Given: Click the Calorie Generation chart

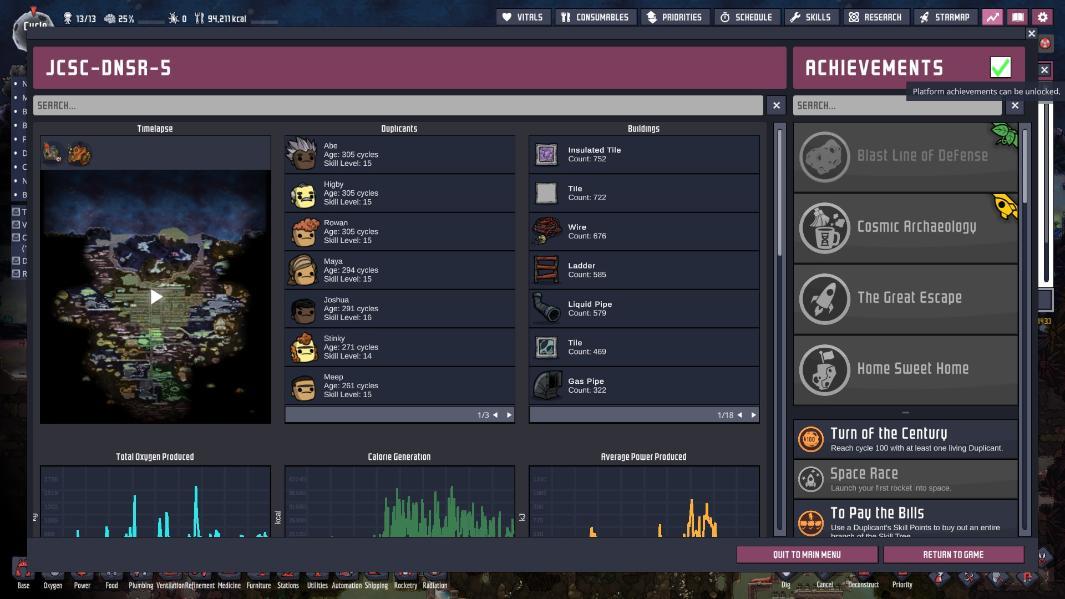Looking at the screenshot, I should coord(399,501).
